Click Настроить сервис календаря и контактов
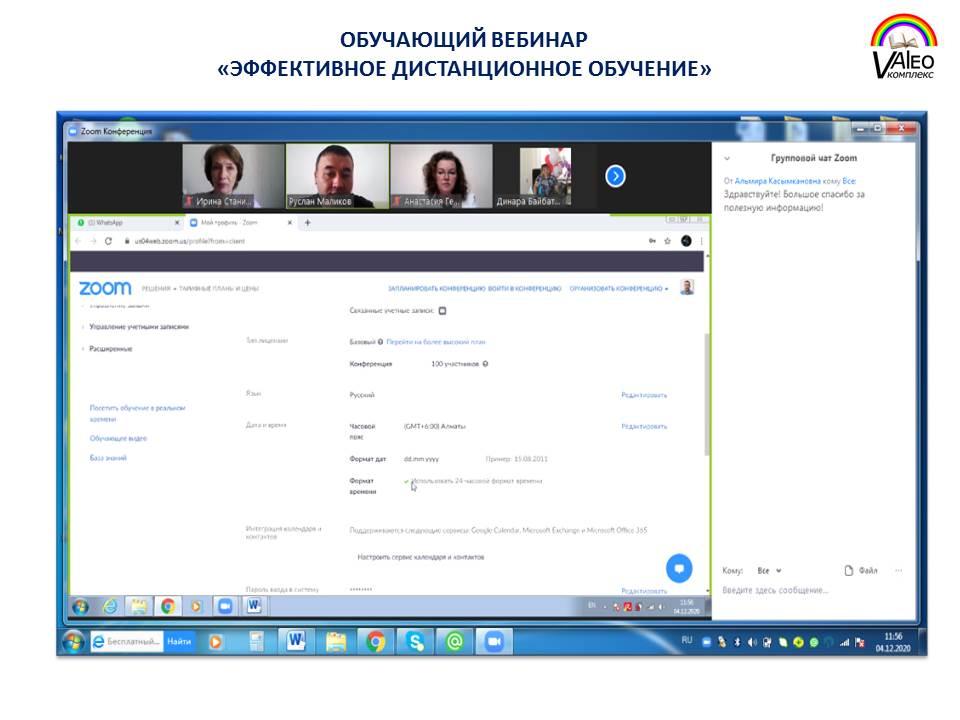The image size is (960, 720). coord(421,557)
